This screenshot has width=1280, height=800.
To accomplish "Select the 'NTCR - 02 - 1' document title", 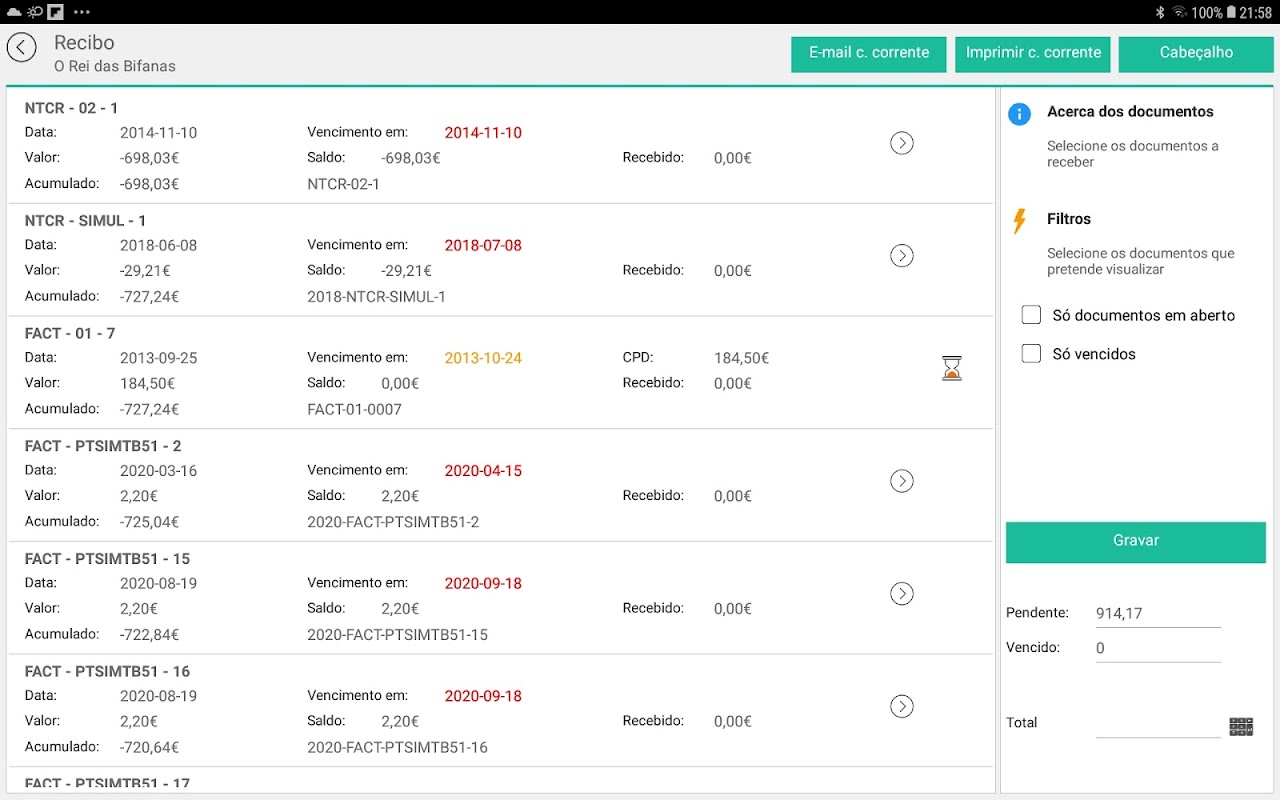I will 71,108.
